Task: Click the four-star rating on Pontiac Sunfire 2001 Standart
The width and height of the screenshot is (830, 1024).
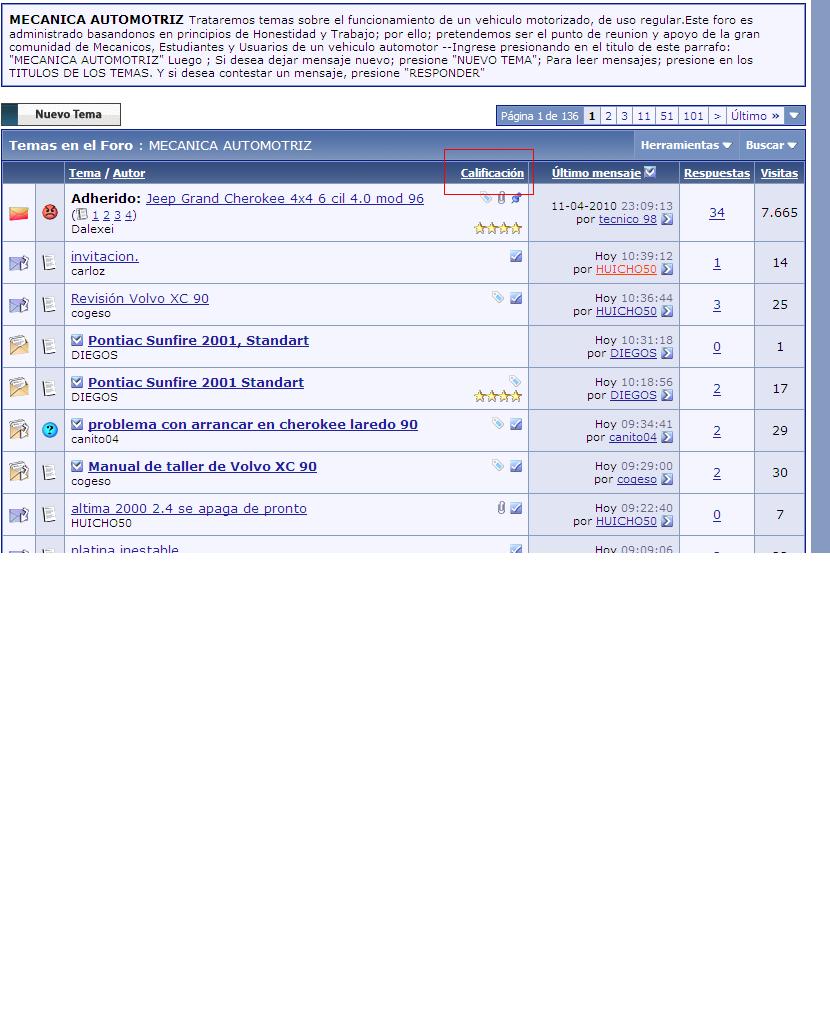Action: 497,396
